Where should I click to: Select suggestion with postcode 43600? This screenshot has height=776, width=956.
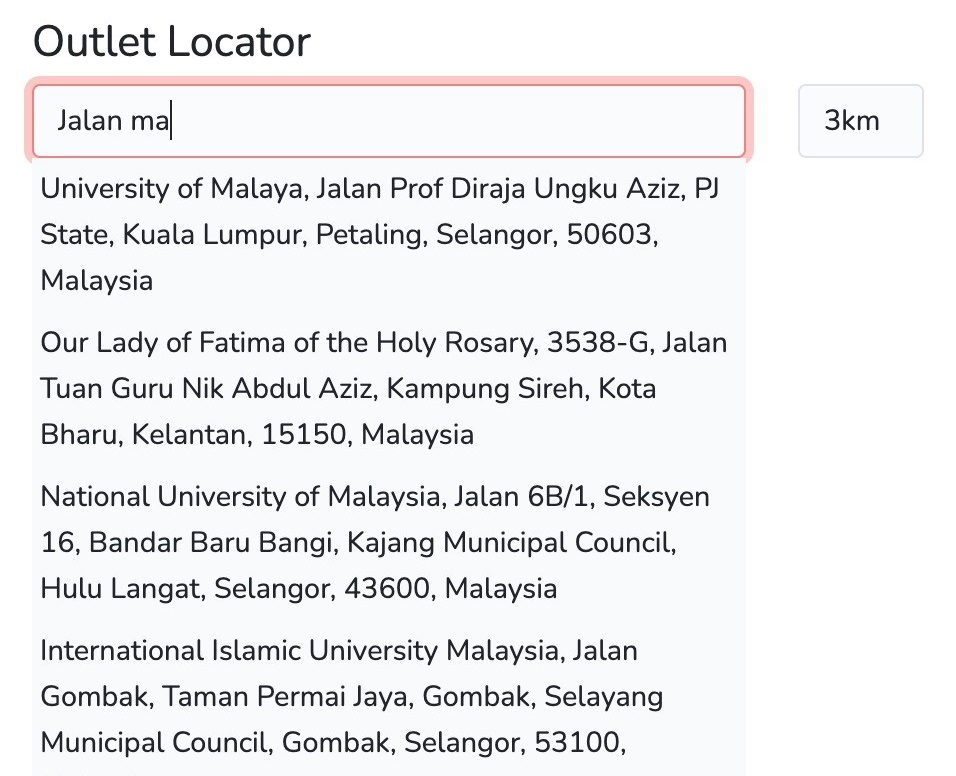point(389,543)
